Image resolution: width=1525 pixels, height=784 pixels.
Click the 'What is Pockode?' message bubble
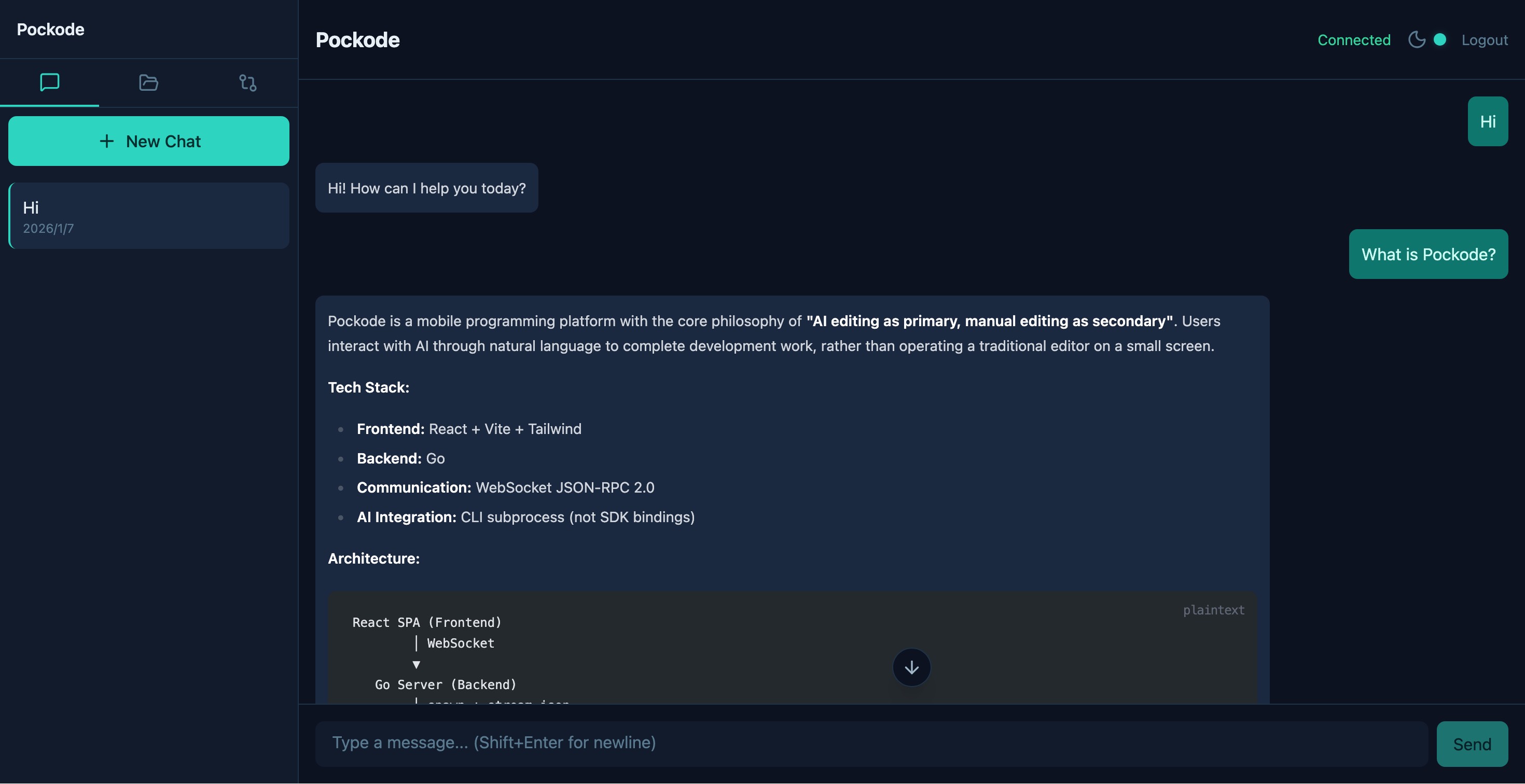coord(1428,254)
